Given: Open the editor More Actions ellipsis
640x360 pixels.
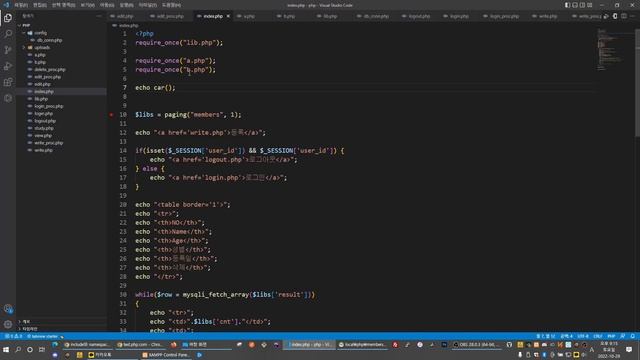Looking at the screenshot, I should click(633, 16).
